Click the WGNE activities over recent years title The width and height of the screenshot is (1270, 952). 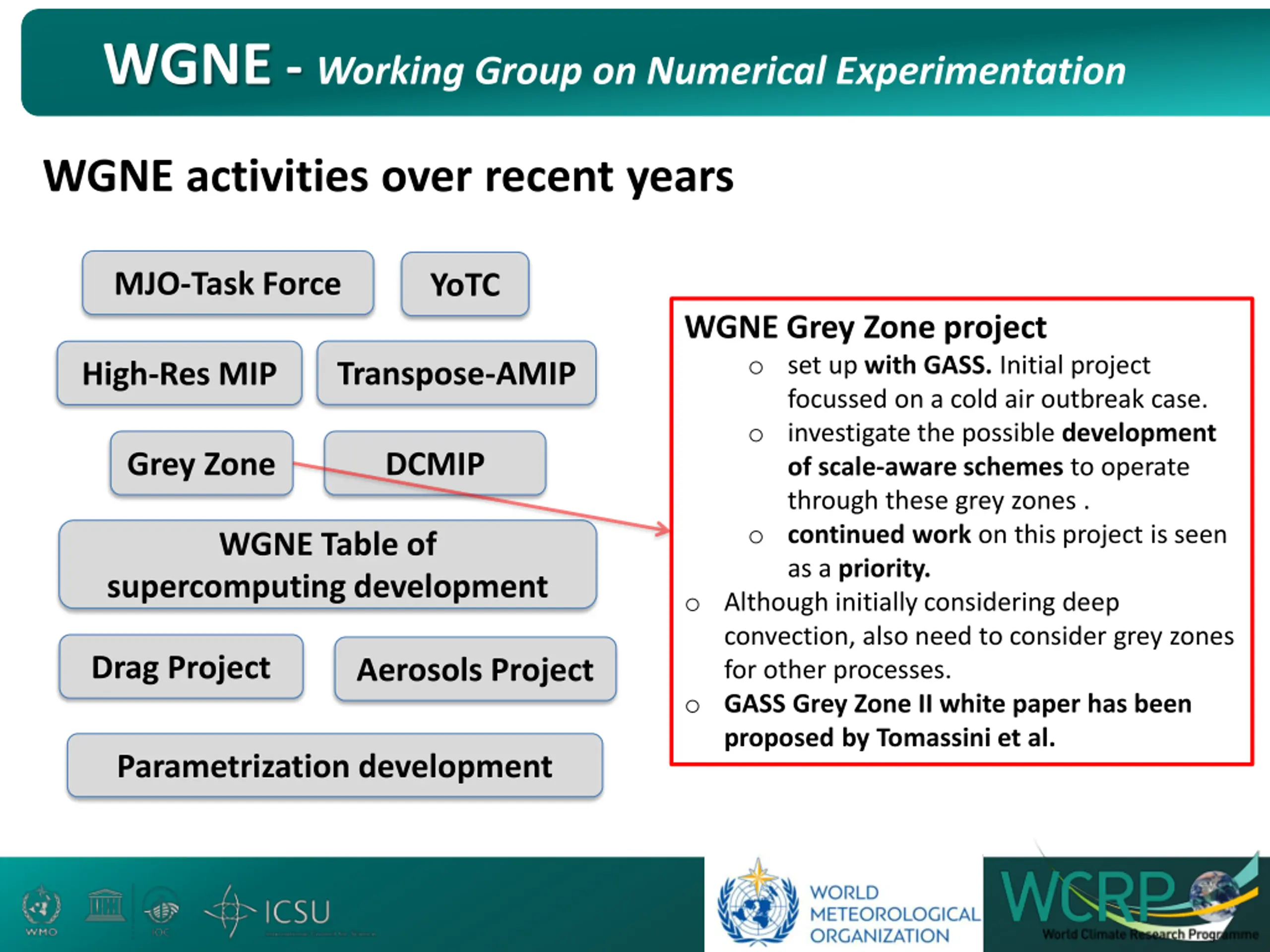pyautogui.click(x=388, y=176)
